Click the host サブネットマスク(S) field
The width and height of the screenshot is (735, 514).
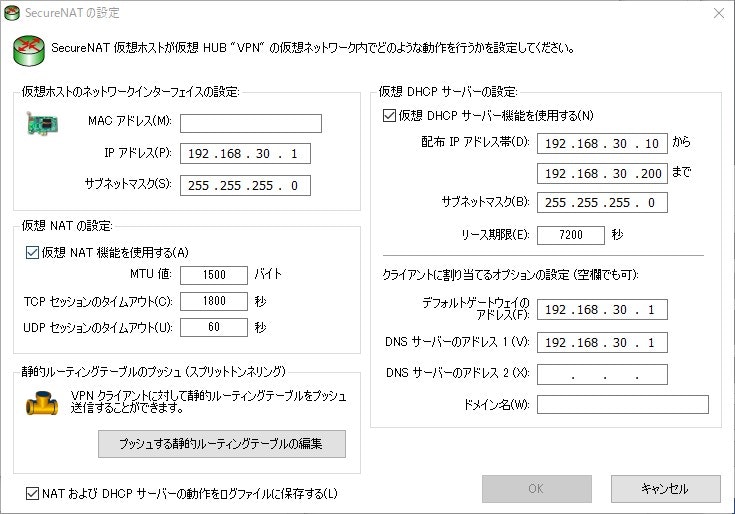245,186
